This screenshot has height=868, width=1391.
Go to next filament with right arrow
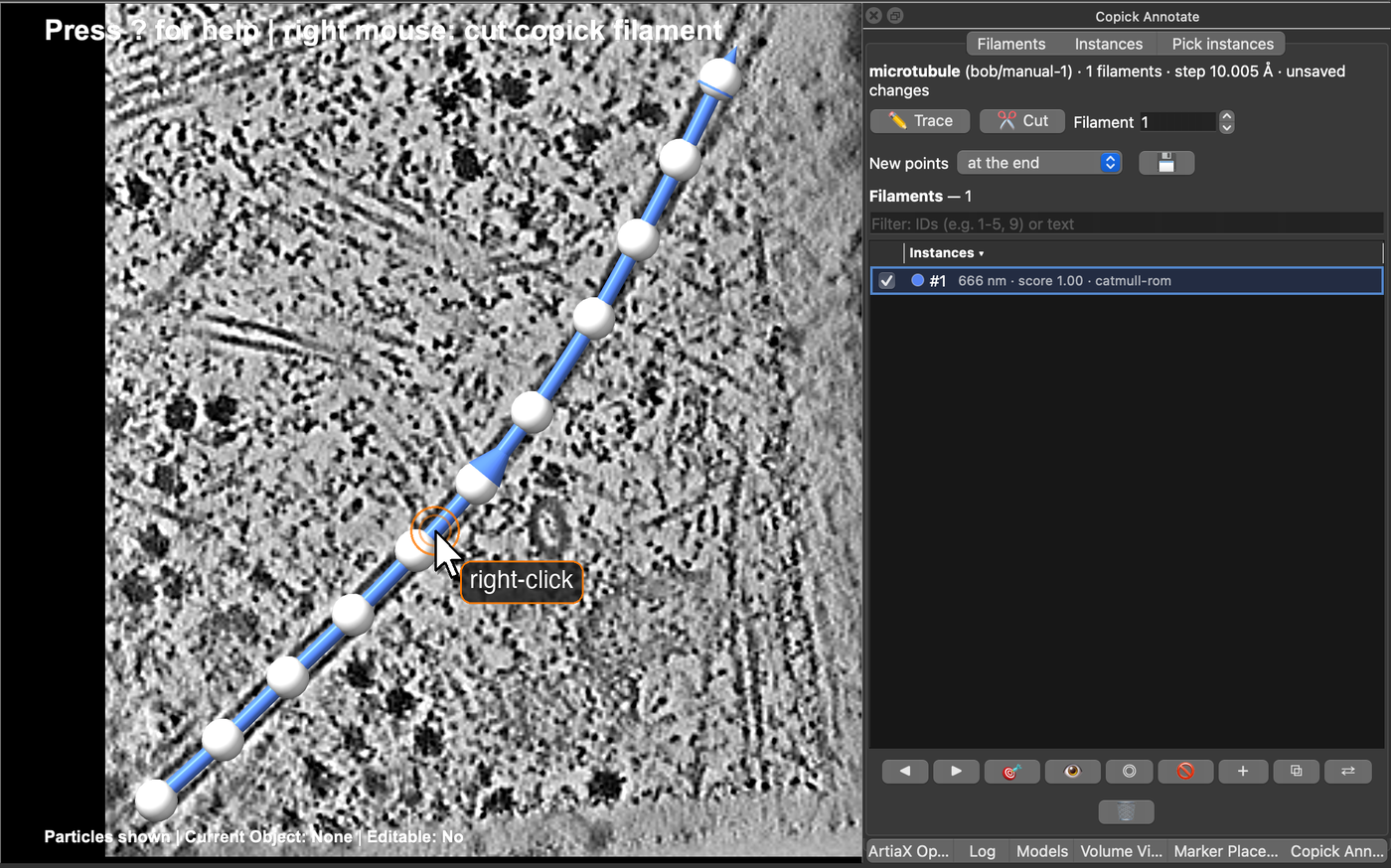tap(956, 771)
